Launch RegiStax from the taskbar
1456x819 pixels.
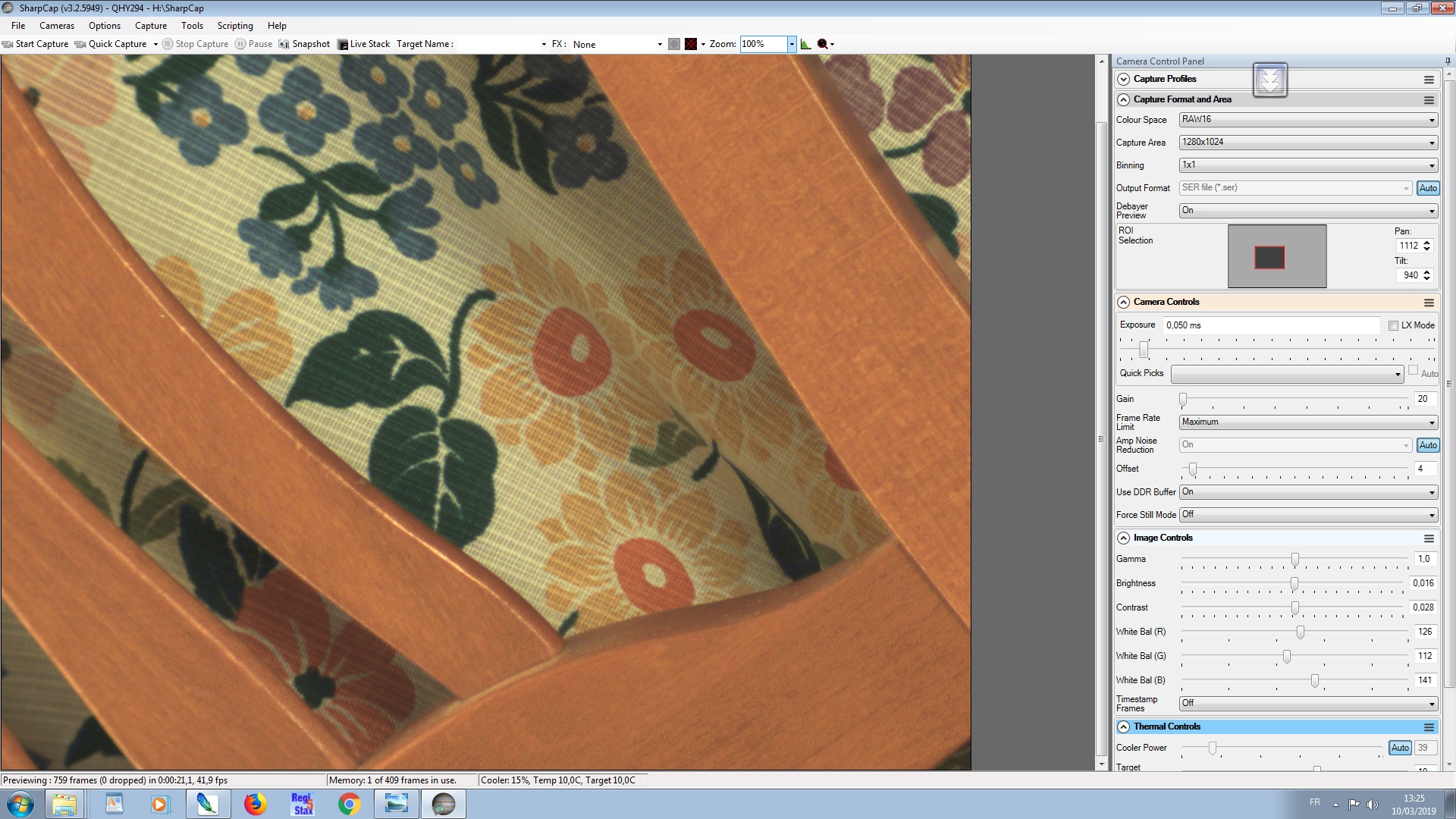click(x=303, y=804)
